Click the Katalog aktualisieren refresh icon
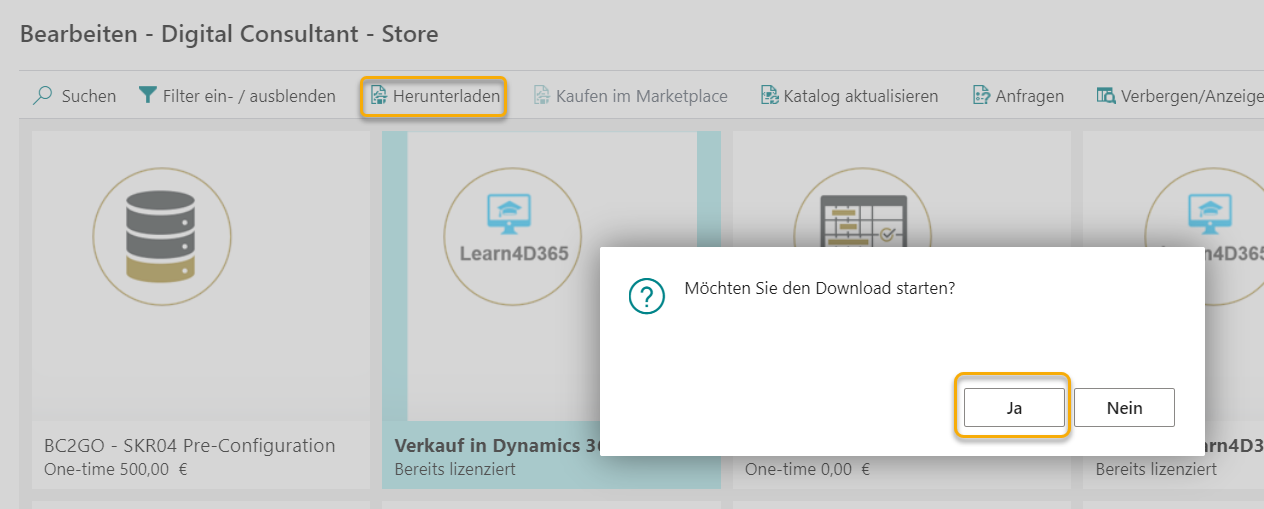 pyautogui.click(x=769, y=96)
